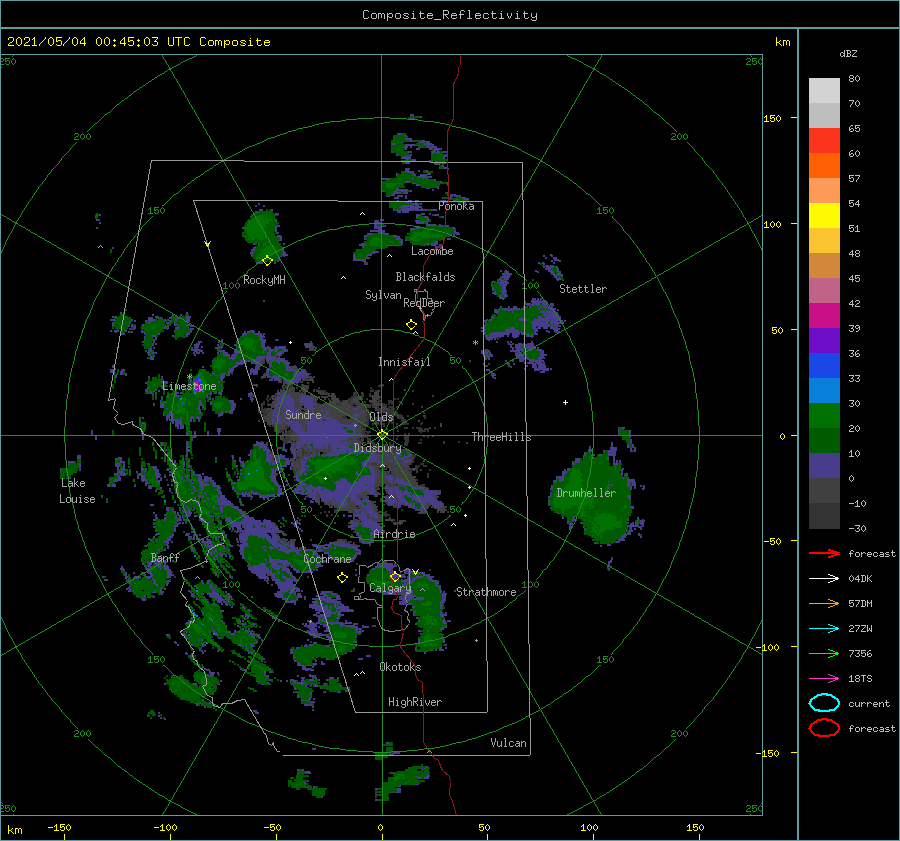Viewport: 900px width, 841px height.
Task: Click the current legend label
Action: (x=869, y=703)
